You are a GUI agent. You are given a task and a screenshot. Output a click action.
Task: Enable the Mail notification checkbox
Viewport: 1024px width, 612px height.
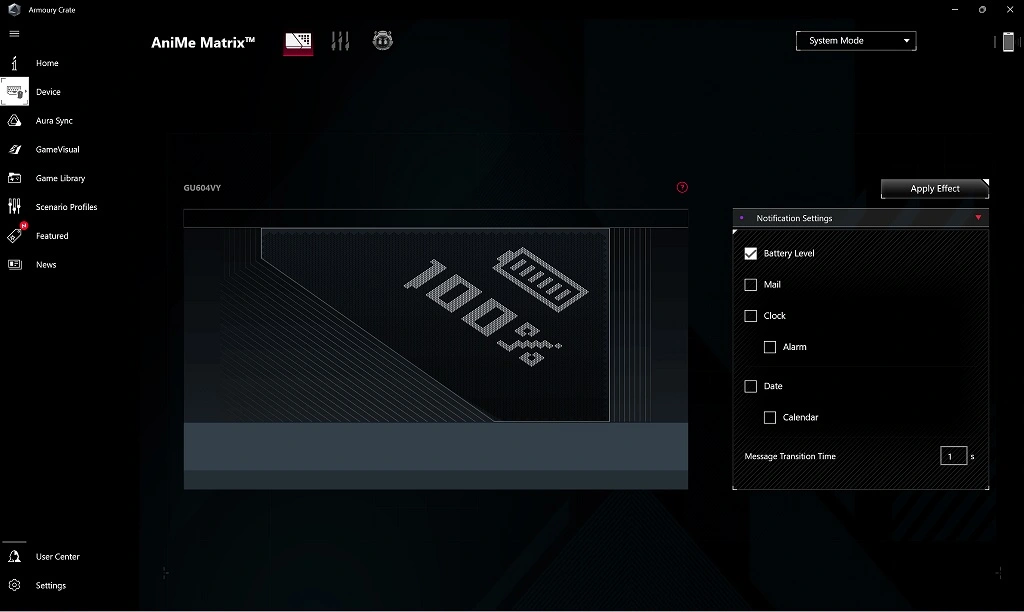click(750, 285)
